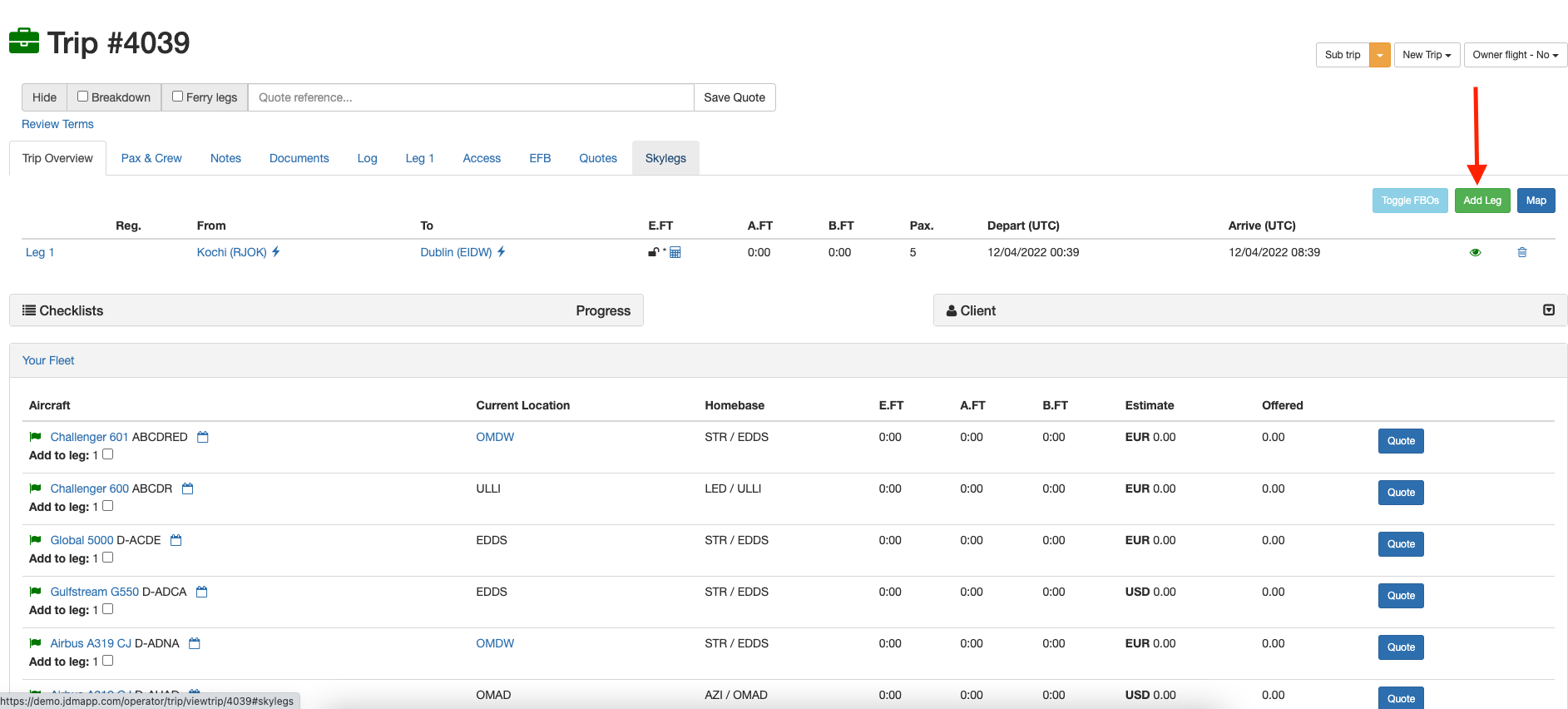Open calendar icon next to Challenger 601
The height and width of the screenshot is (709, 1568).
pos(202,437)
